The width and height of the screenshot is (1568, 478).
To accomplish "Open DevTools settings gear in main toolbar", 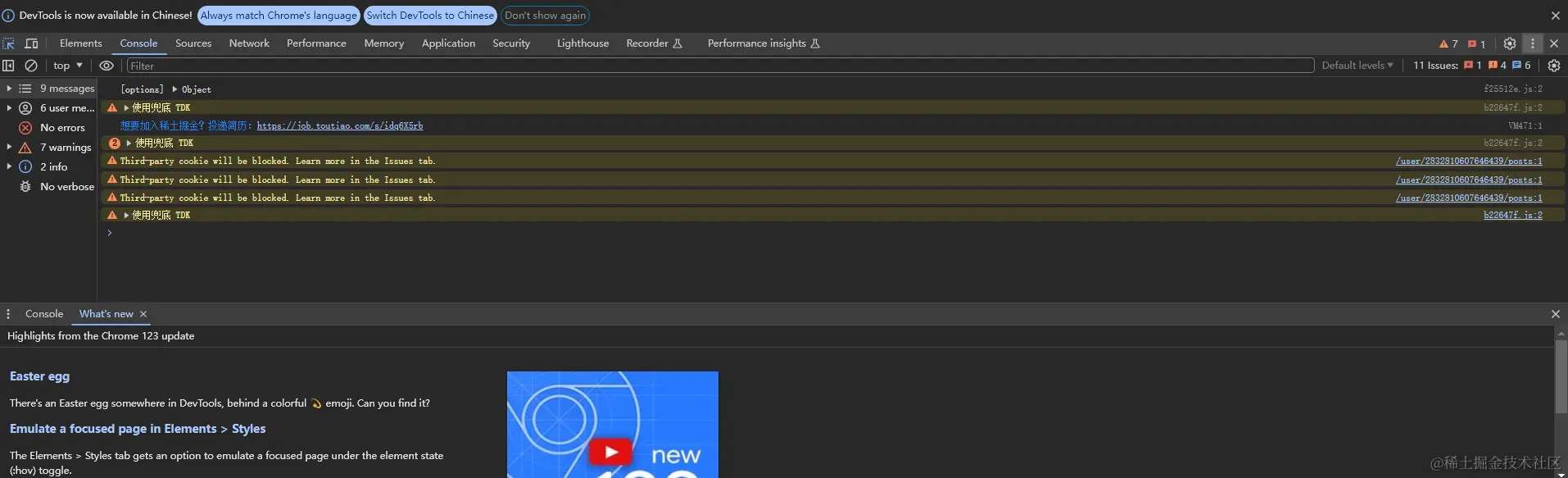I will (x=1510, y=43).
